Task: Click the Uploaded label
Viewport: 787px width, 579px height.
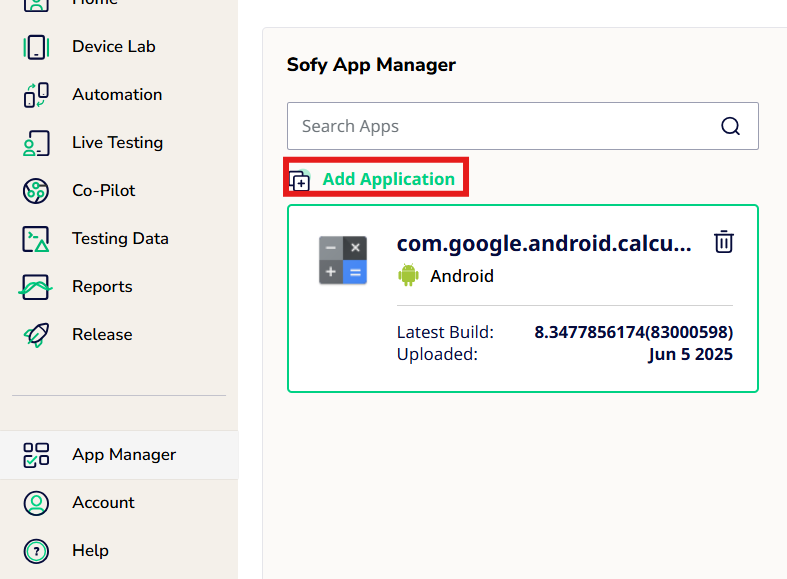Action: point(437,354)
